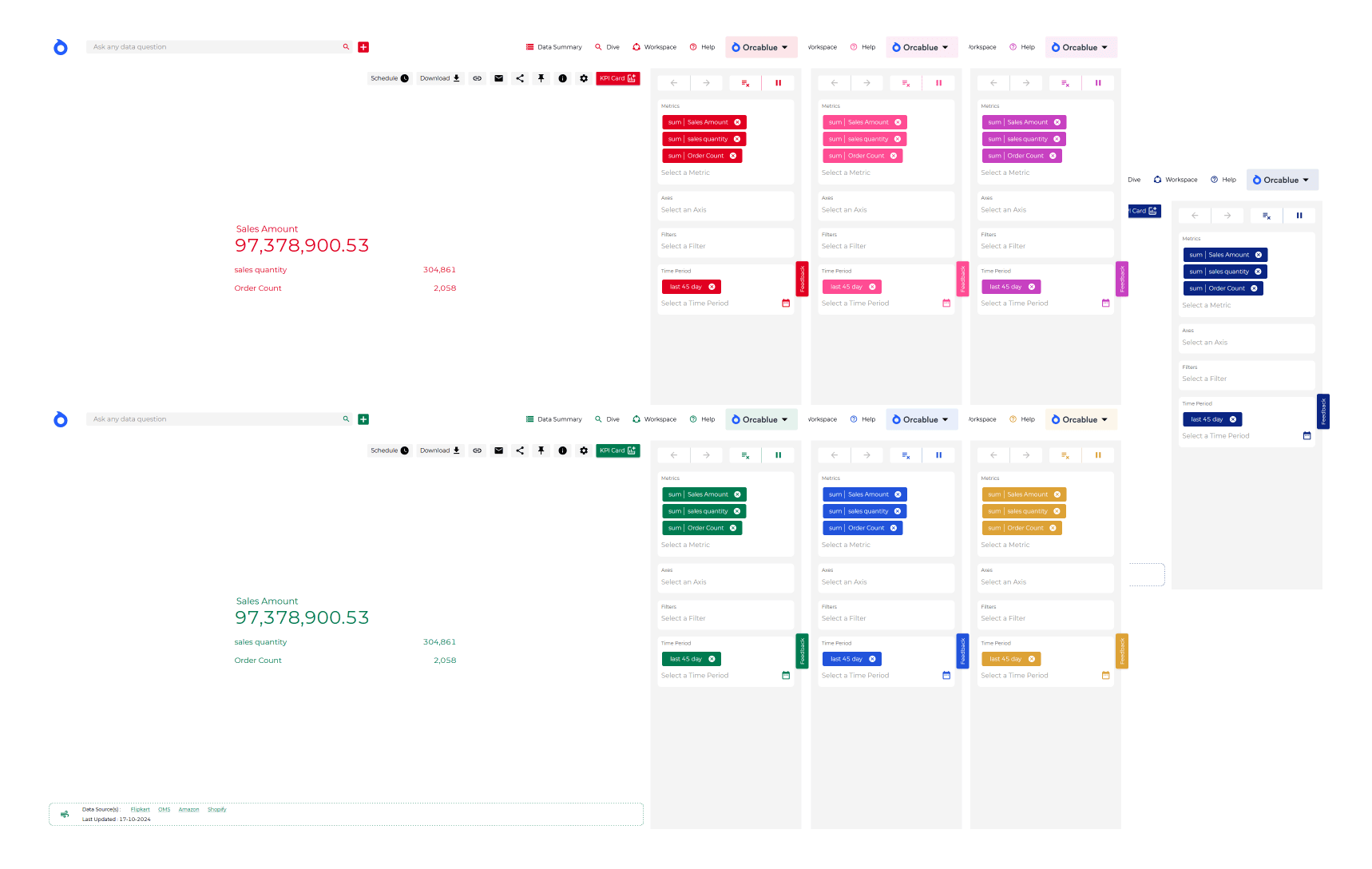Screen dimensions: 1372x869
Task: Expand the Orcablue dropdown above the blue panel
Action: point(922,419)
